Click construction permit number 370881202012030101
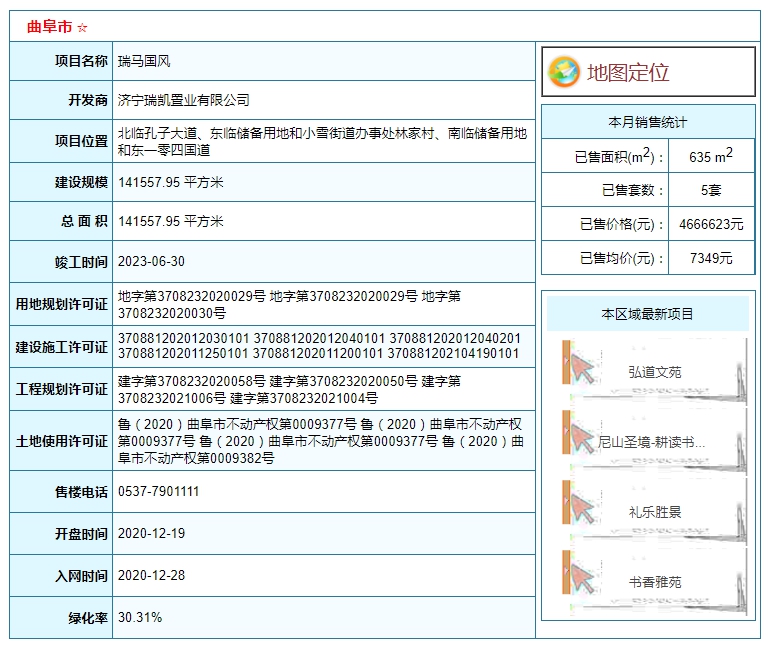Screen dimensions: 773x648 183,338
